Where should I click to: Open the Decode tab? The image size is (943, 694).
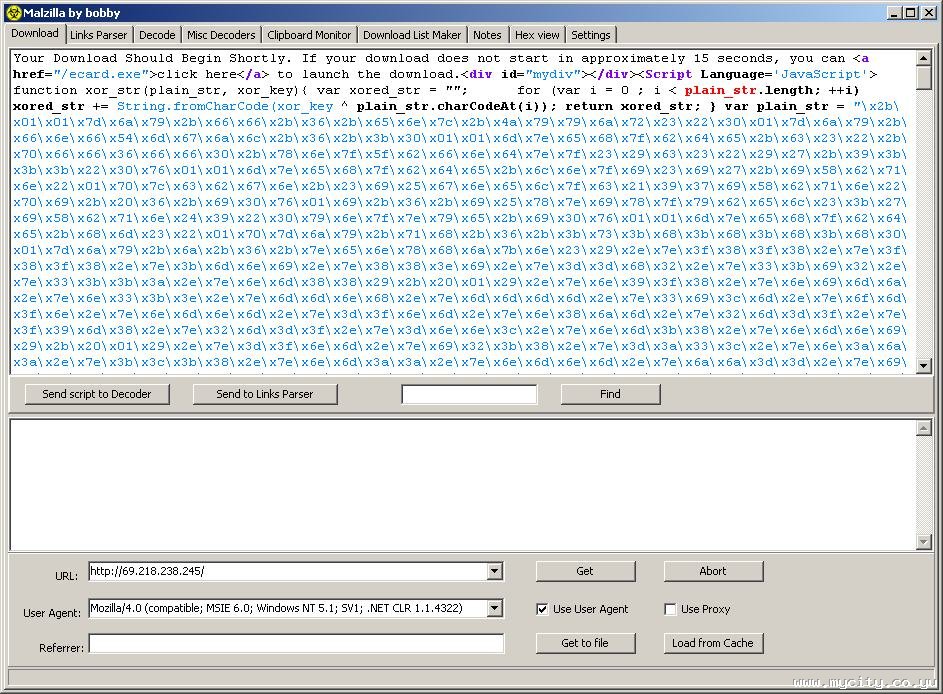(x=157, y=35)
